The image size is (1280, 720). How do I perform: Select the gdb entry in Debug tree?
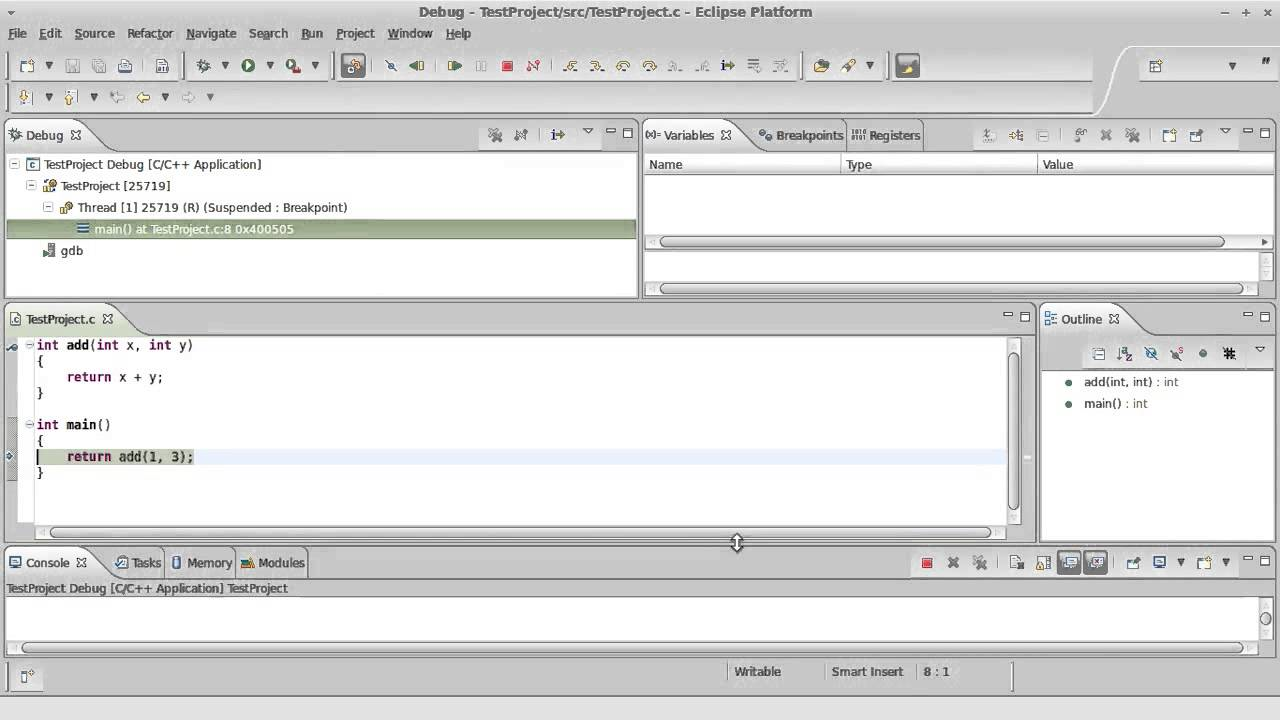(x=72, y=250)
